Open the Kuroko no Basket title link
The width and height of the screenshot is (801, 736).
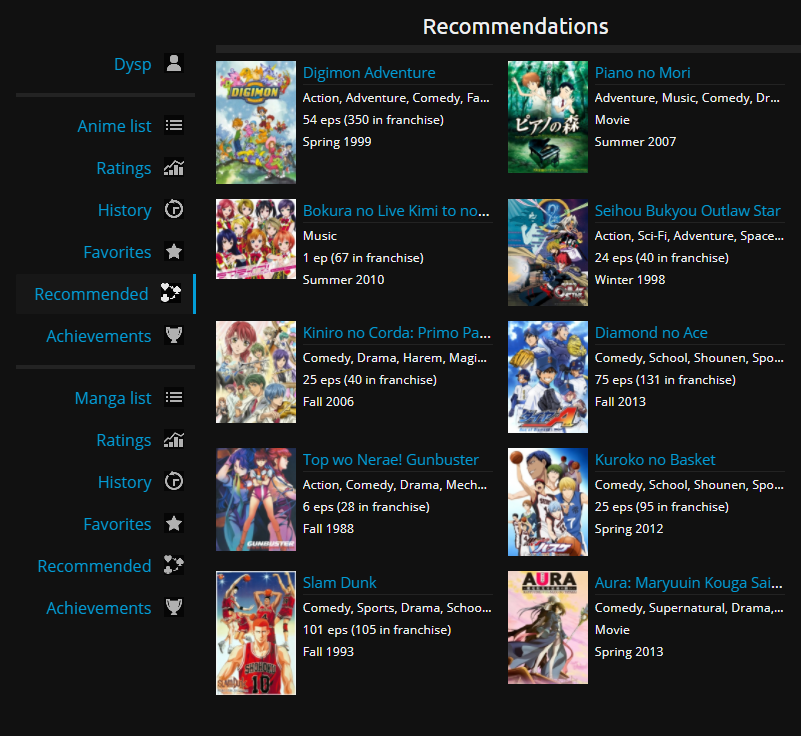(x=655, y=460)
